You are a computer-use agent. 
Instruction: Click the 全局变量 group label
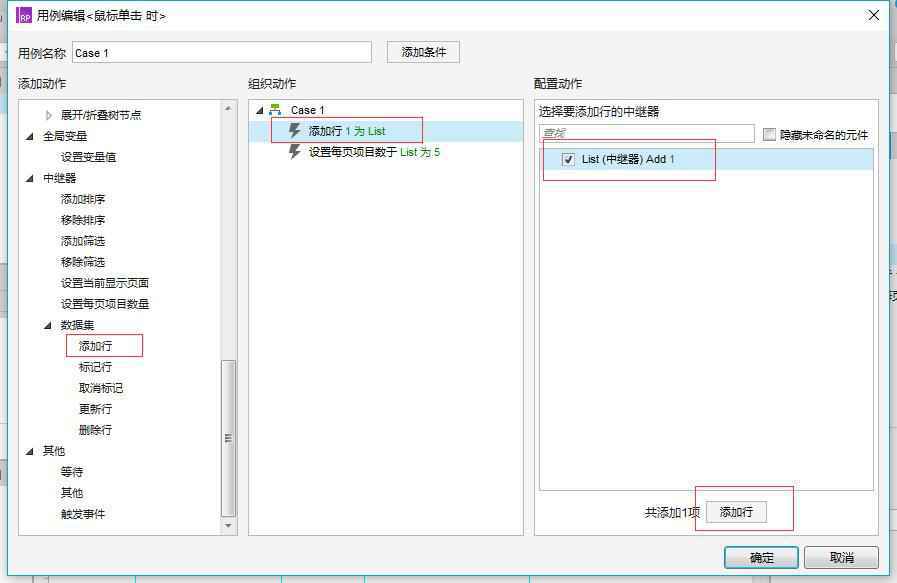click(65, 136)
